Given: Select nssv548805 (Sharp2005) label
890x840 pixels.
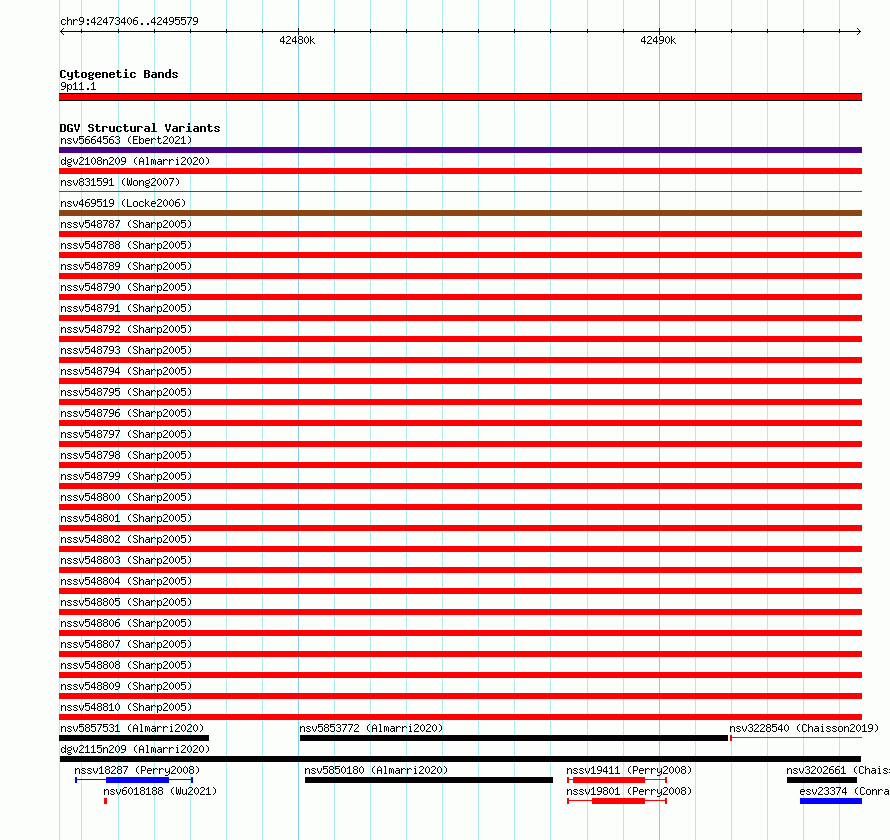Looking at the screenshot, I should click(126, 602).
